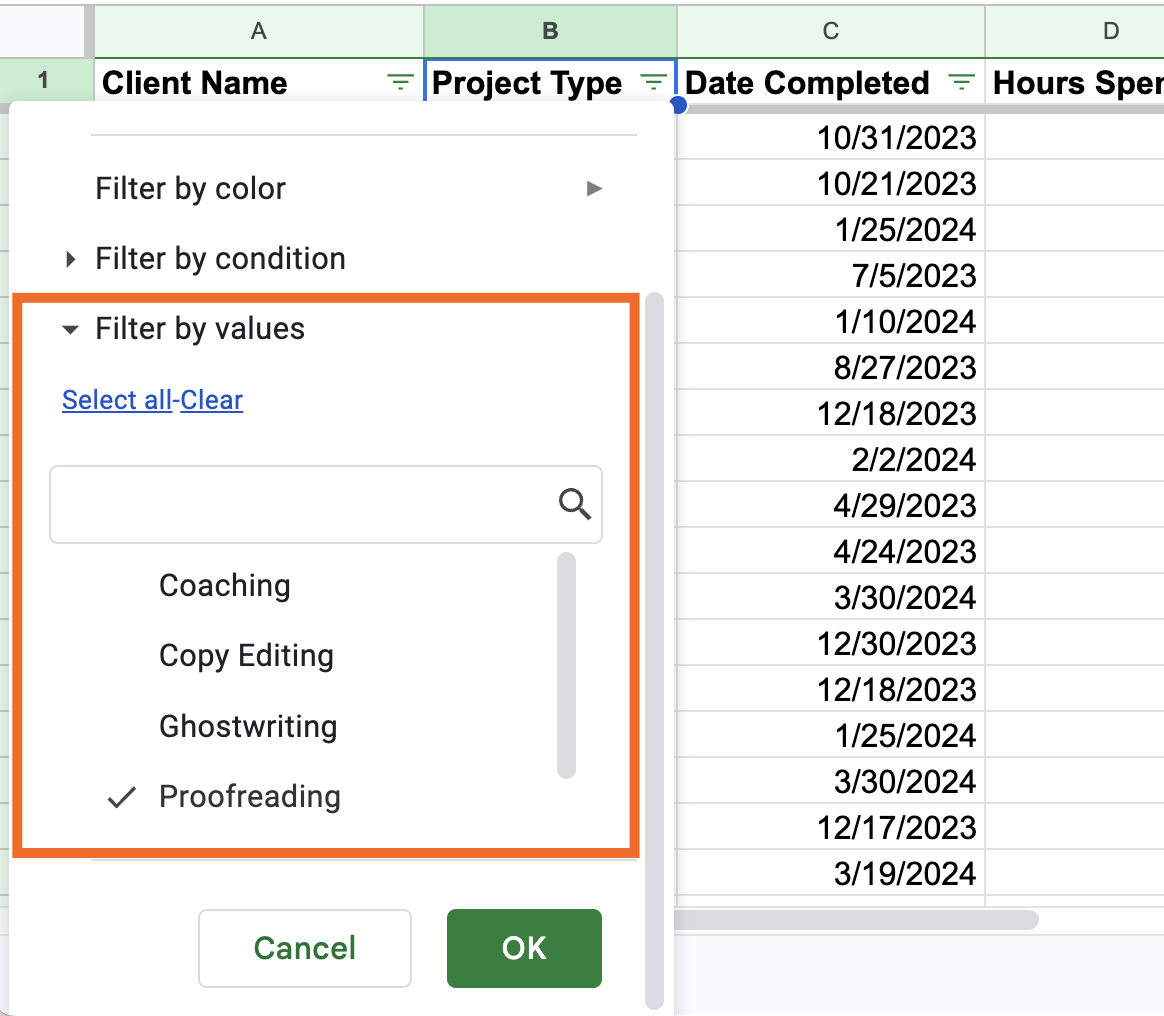Select column D header
1164x1016 pixels.
pos(1074,31)
